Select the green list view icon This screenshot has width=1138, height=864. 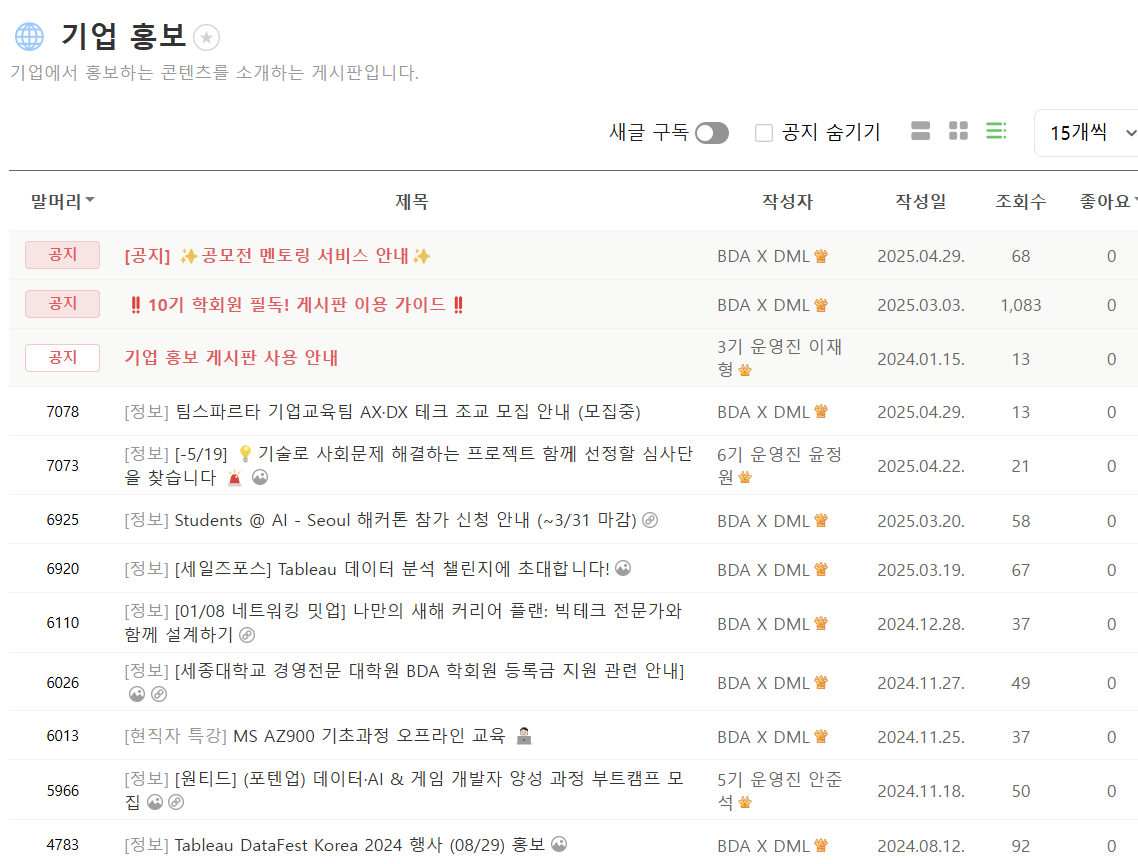point(996,131)
